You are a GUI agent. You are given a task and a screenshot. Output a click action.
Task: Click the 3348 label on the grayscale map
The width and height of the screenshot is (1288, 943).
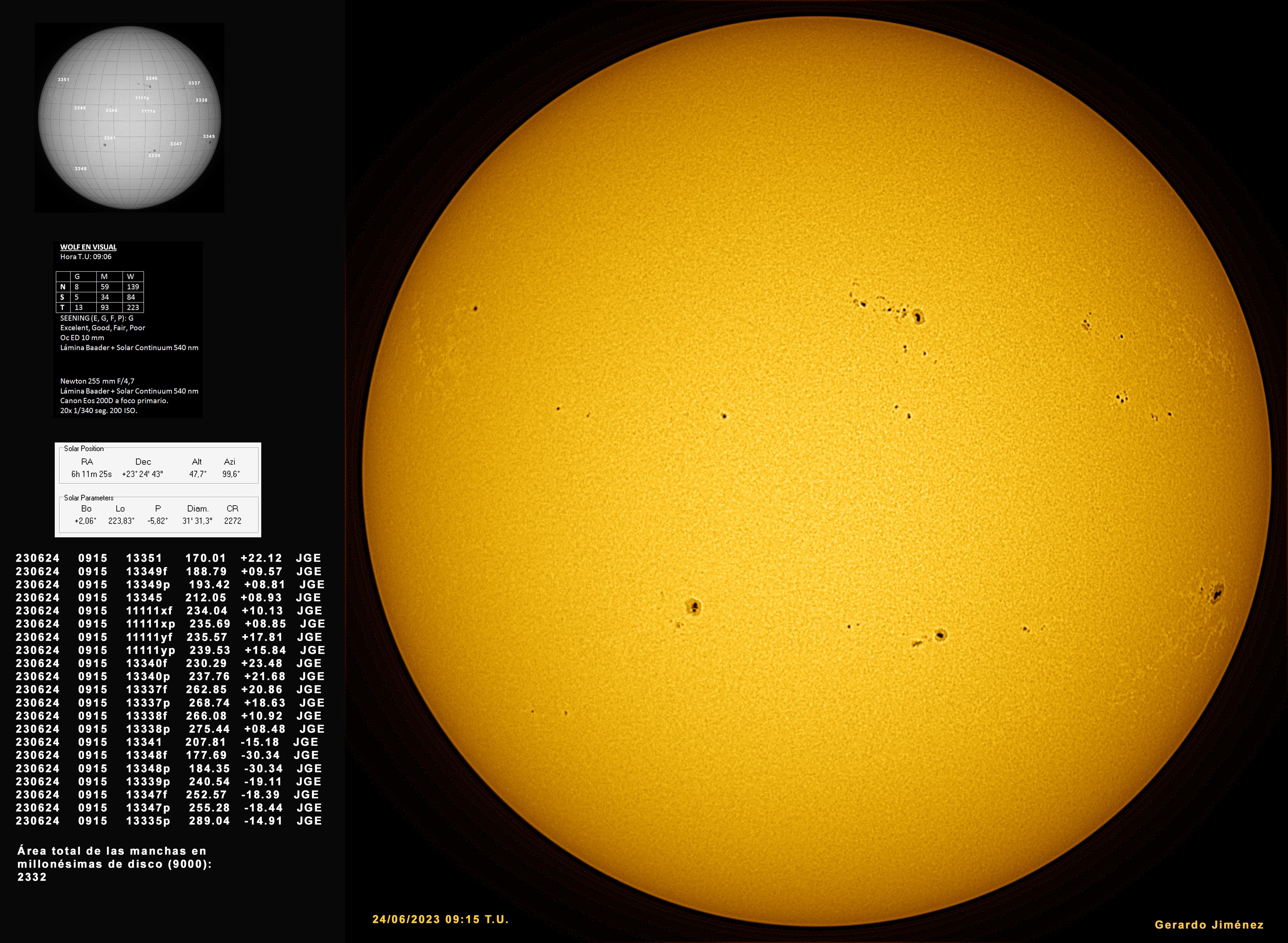[x=81, y=169]
